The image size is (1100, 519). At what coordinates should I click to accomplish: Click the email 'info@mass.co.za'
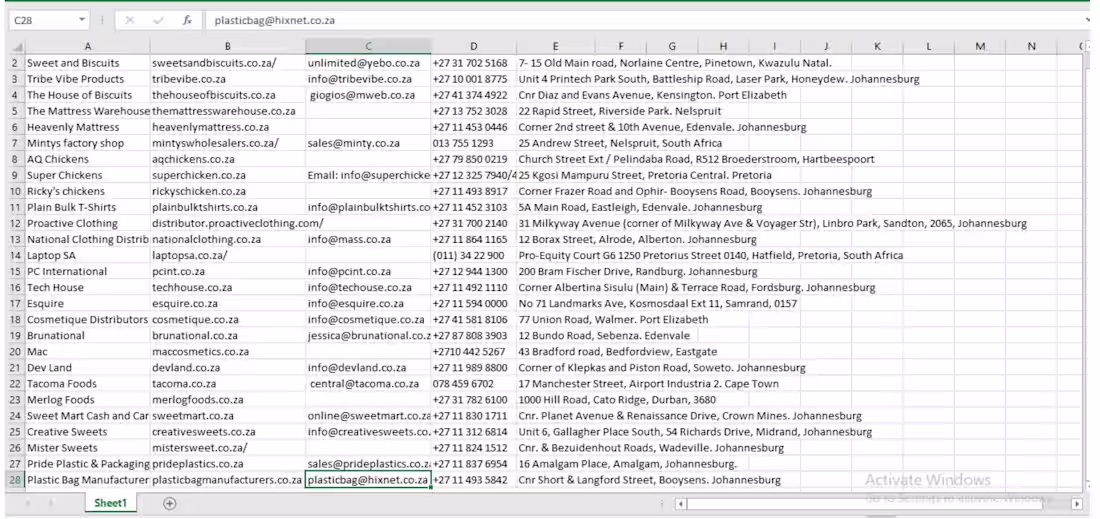coord(368,239)
